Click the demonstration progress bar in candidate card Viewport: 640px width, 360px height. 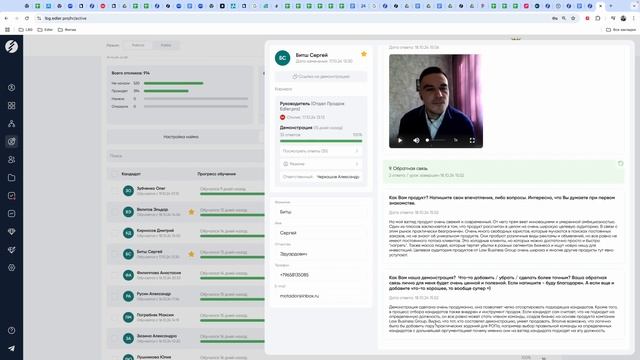tap(321, 141)
